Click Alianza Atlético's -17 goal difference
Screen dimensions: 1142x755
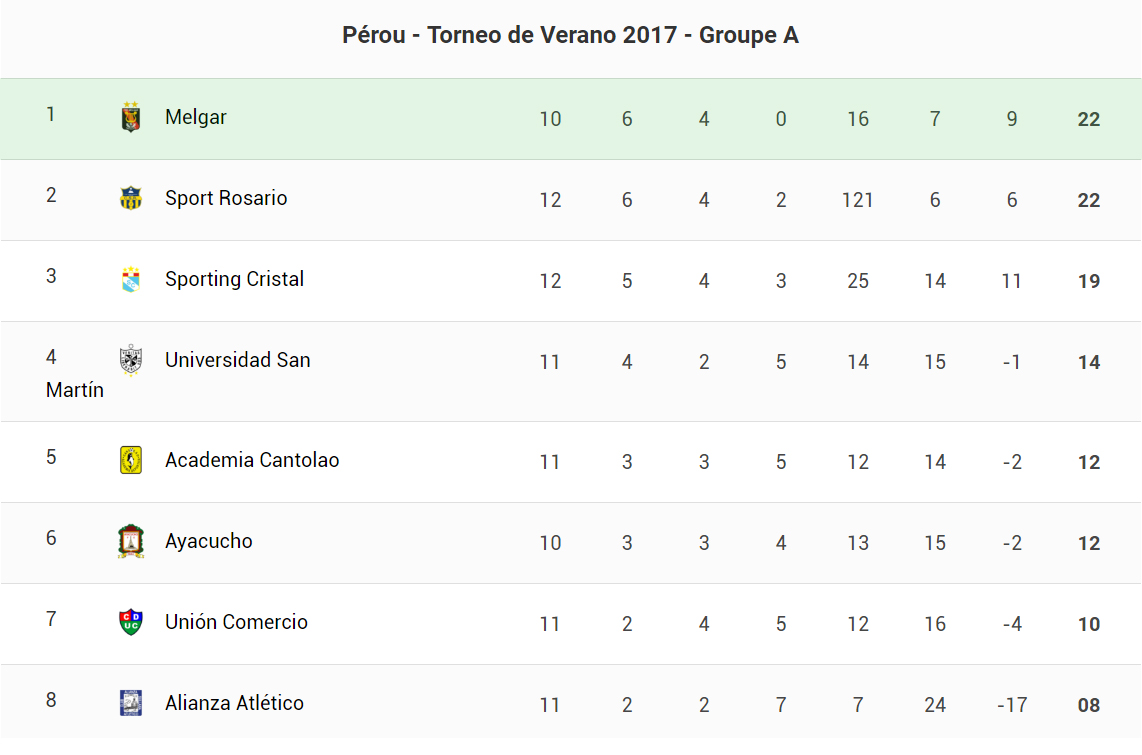click(x=1011, y=705)
